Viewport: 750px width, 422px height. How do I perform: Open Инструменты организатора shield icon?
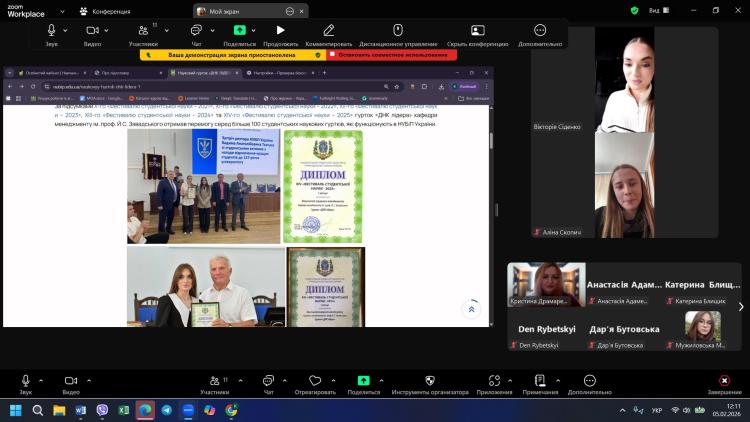tap(430, 381)
